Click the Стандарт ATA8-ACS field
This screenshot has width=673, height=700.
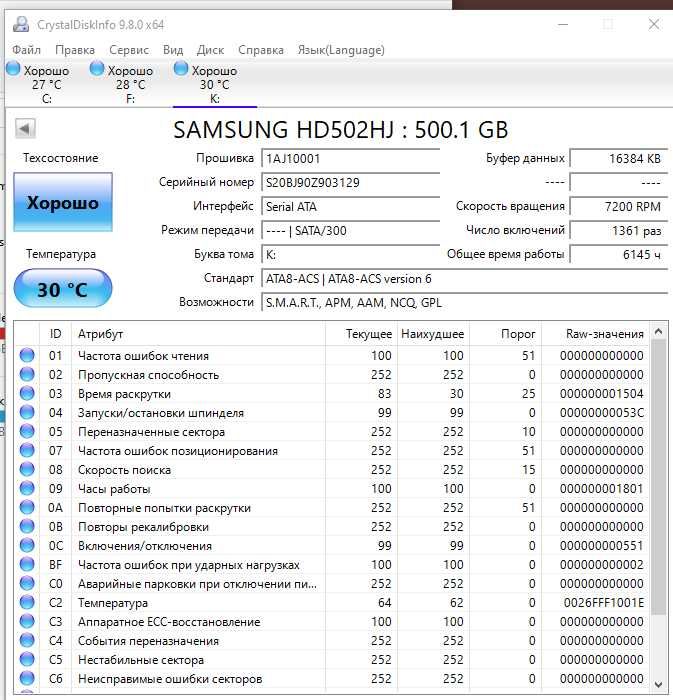click(464, 279)
